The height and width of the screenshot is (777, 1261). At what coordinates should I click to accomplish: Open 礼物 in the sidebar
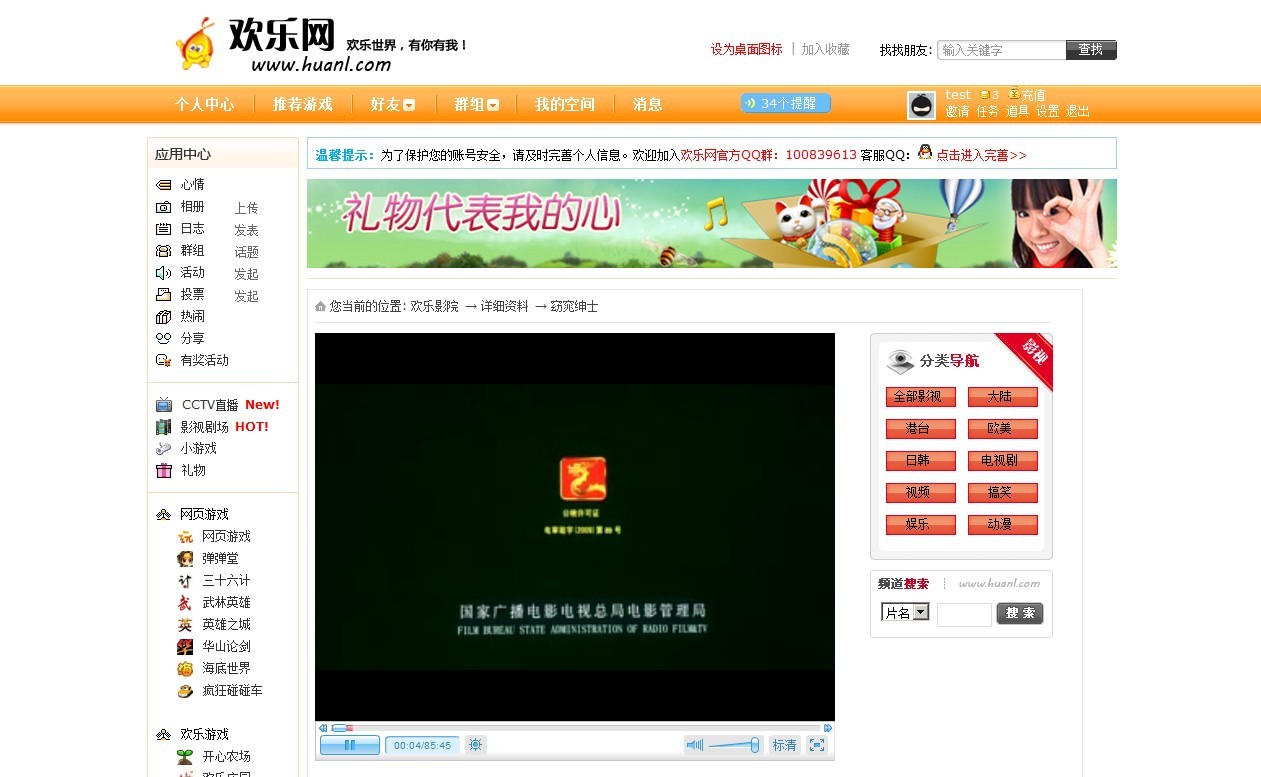tap(193, 471)
